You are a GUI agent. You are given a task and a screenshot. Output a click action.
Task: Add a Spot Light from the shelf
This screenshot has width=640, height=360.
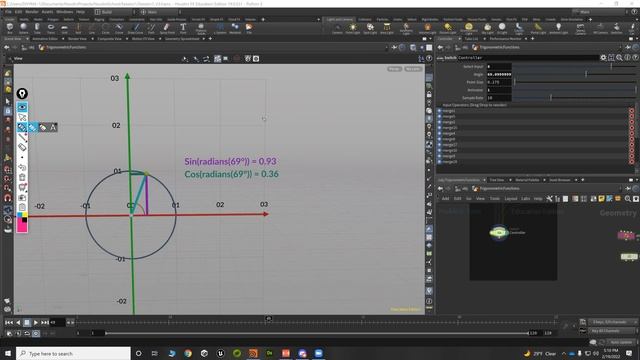[370, 28]
